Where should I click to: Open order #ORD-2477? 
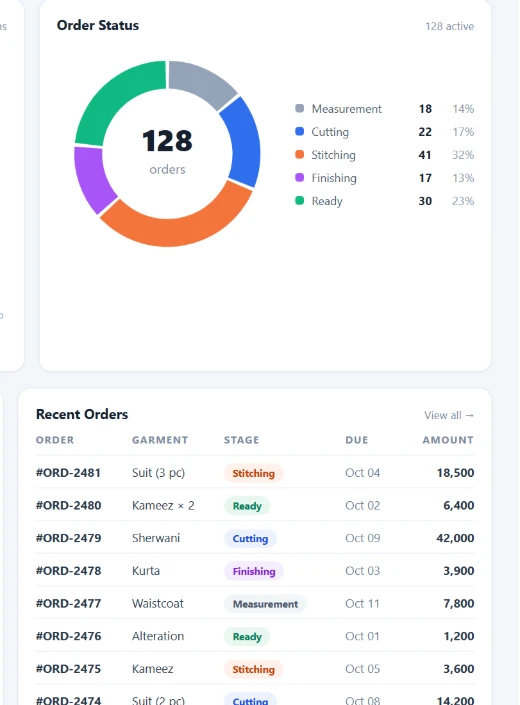click(x=68, y=603)
